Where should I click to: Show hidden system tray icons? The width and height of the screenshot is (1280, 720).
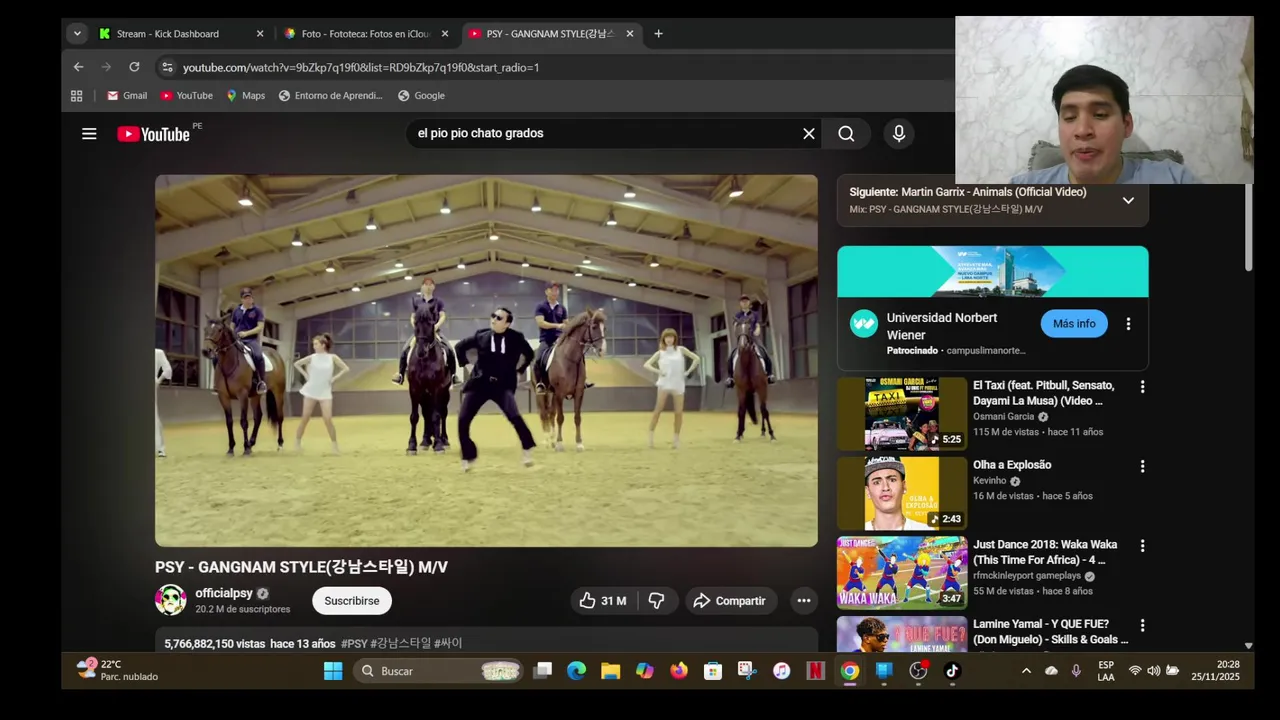tap(1026, 671)
